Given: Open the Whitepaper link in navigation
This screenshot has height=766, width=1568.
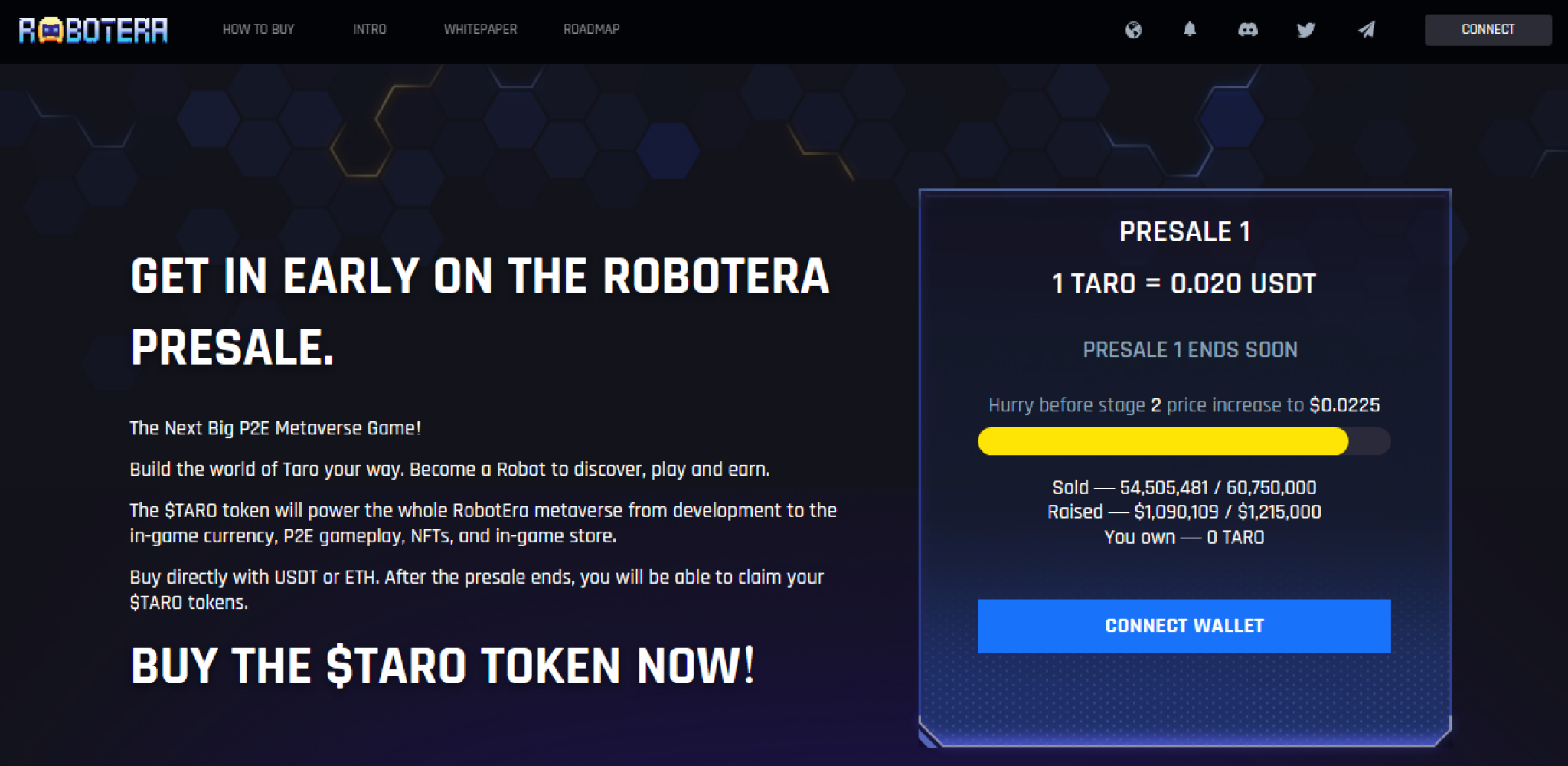Looking at the screenshot, I should click(480, 29).
